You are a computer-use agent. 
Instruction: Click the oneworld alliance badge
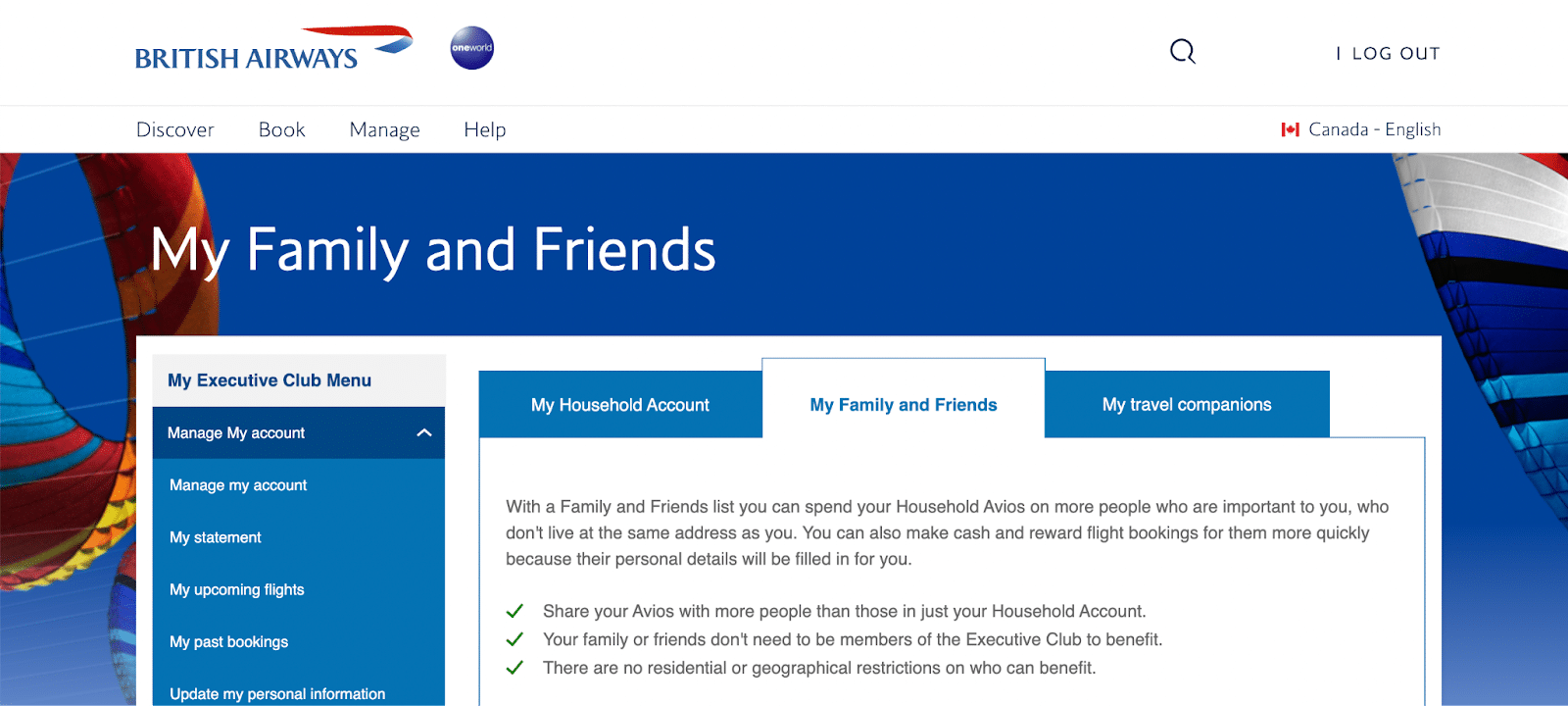click(x=471, y=48)
